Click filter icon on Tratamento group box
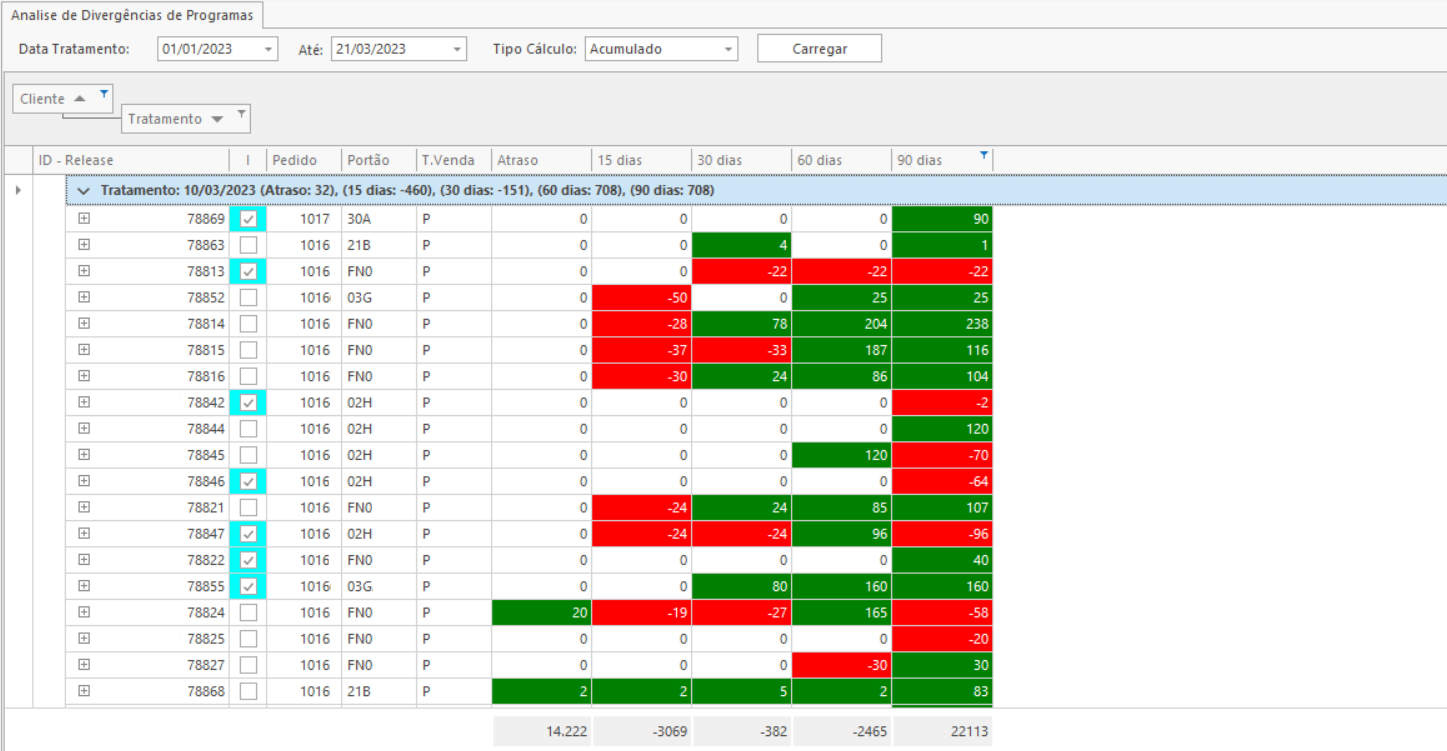This screenshot has width=1447, height=751. [x=241, y=113]
